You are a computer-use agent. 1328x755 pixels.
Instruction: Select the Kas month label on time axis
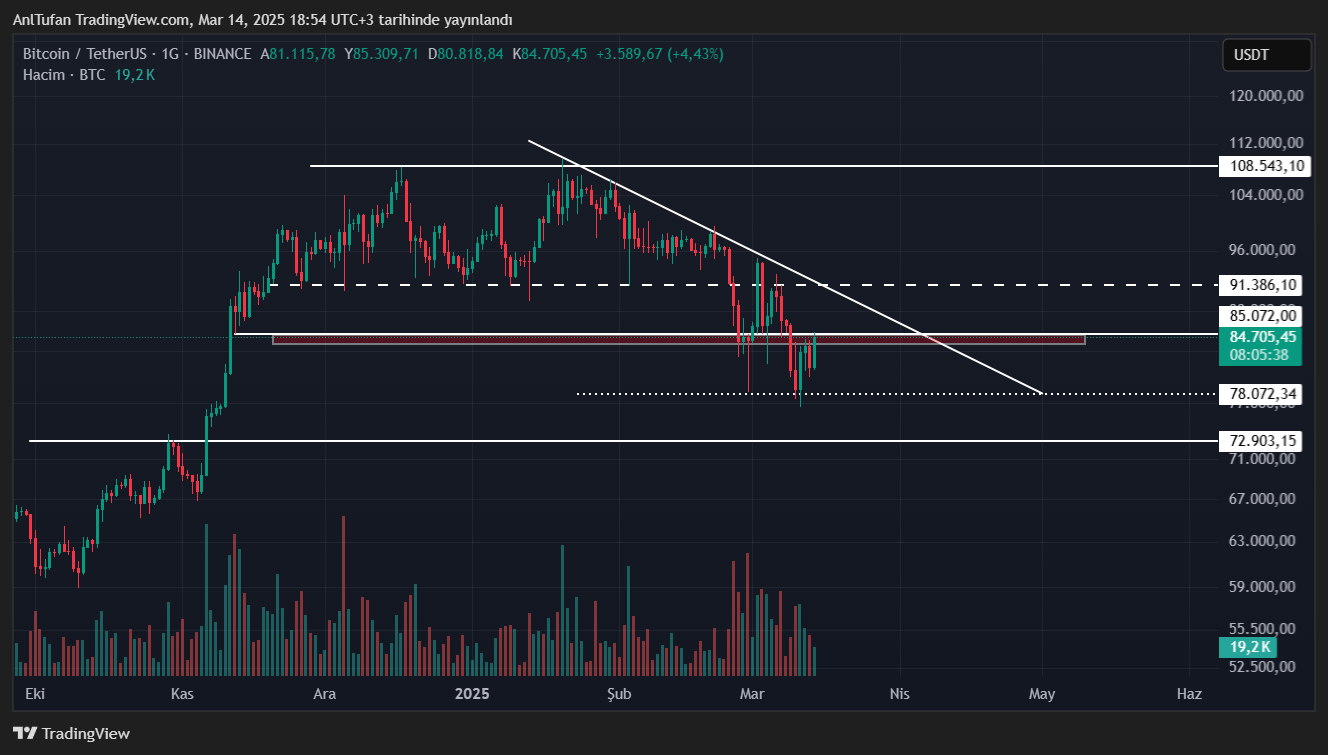pyautogui.click(x=181, y=694)
